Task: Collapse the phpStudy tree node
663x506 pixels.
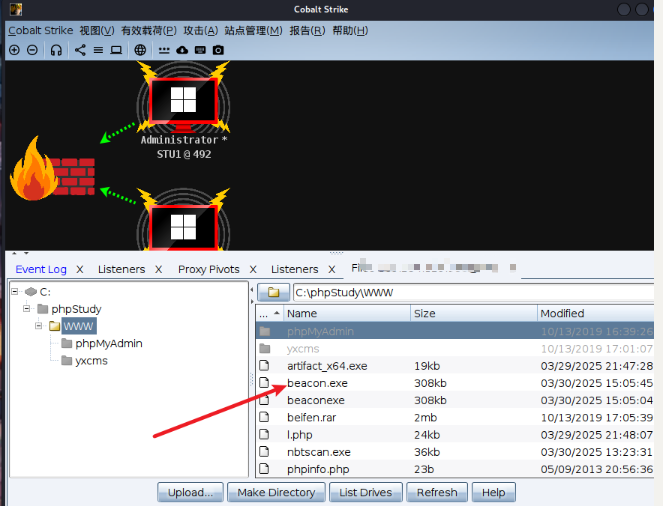Action: (x=27, y=309)
